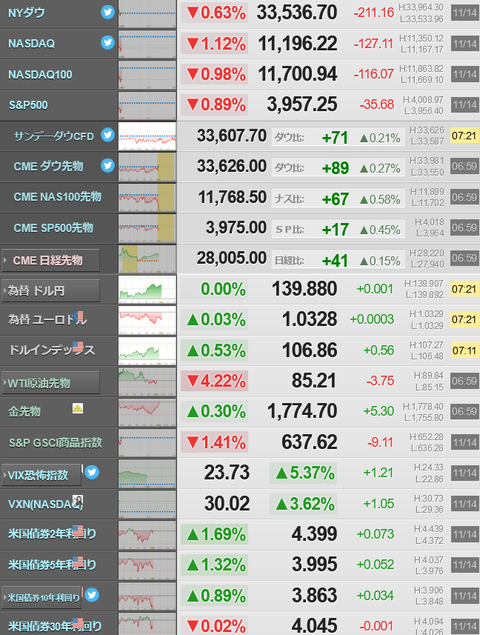Click the US flag icon on 米国債券30年利回り
The image size is (480, 635).
78,623
